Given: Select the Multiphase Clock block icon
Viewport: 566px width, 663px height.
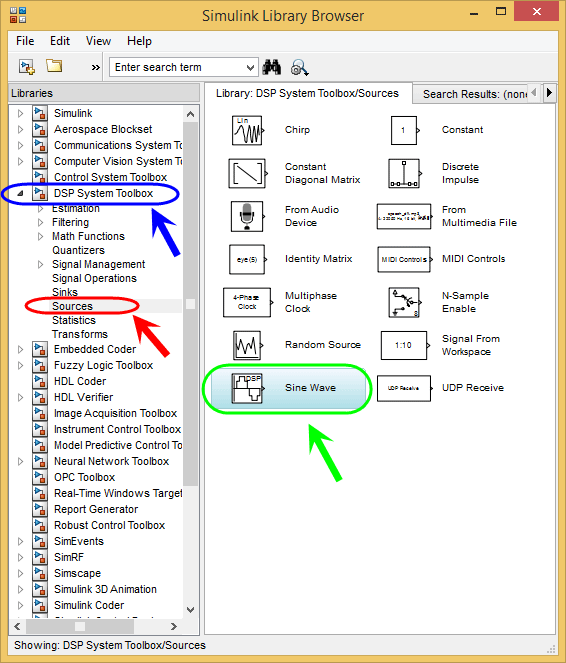Looking at the screenshot, I should click(248, 302).
